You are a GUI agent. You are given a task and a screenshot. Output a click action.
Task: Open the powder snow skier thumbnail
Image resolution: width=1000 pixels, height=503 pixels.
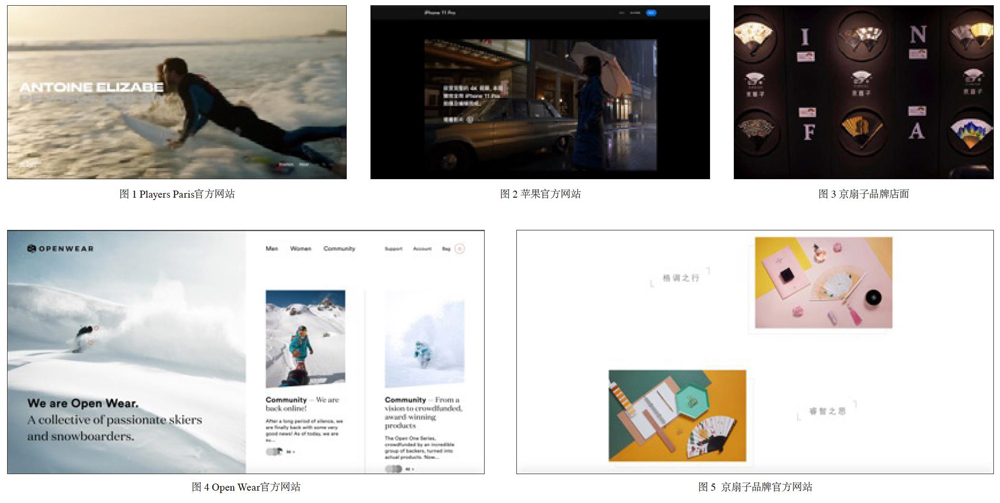click(424, 339)
